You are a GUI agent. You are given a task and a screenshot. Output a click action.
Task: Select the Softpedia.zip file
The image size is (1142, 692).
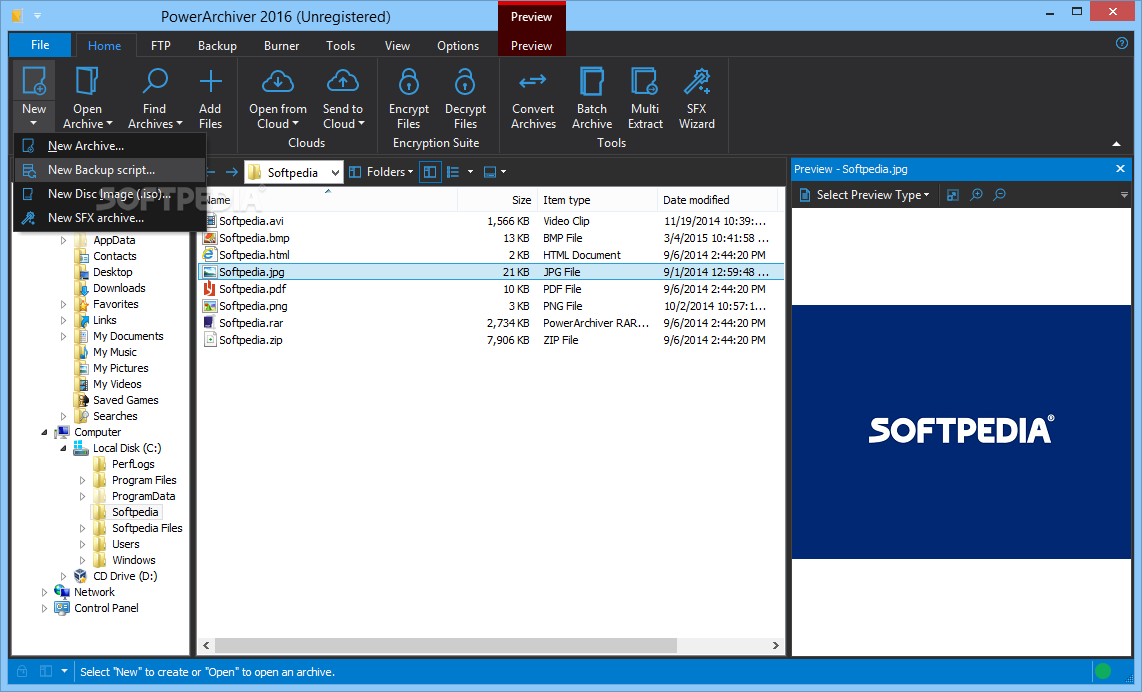click(251, 340)
